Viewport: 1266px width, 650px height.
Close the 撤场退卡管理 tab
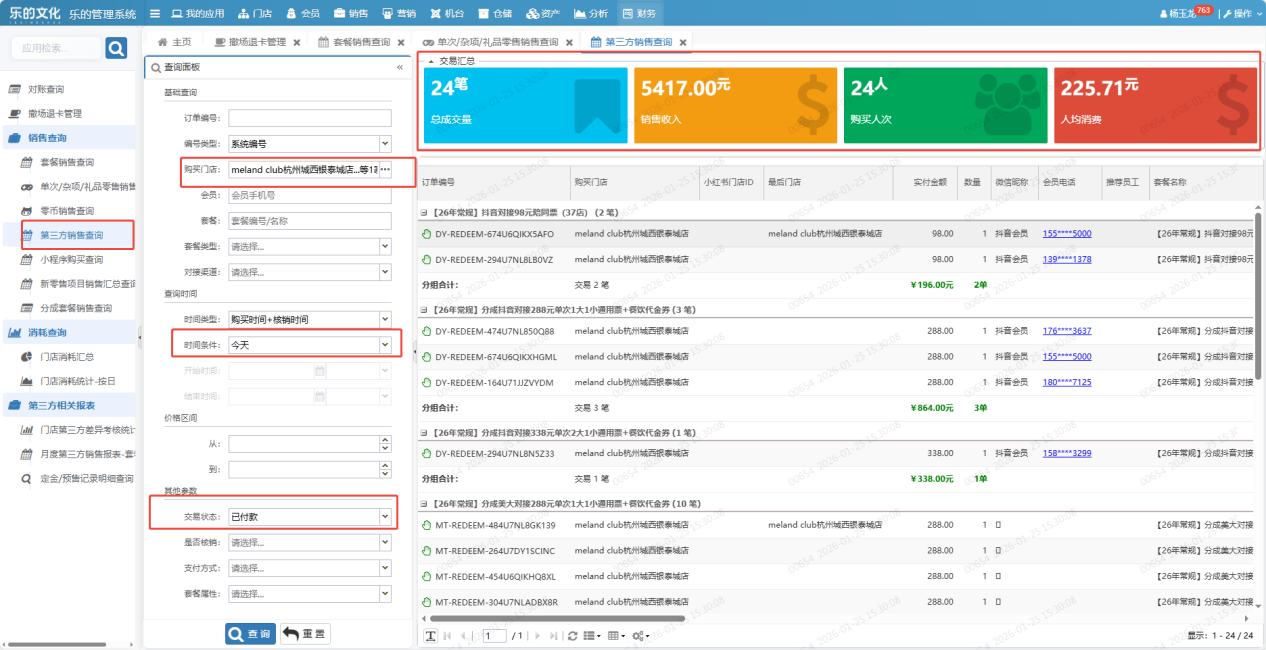click(x=296, y=42)
